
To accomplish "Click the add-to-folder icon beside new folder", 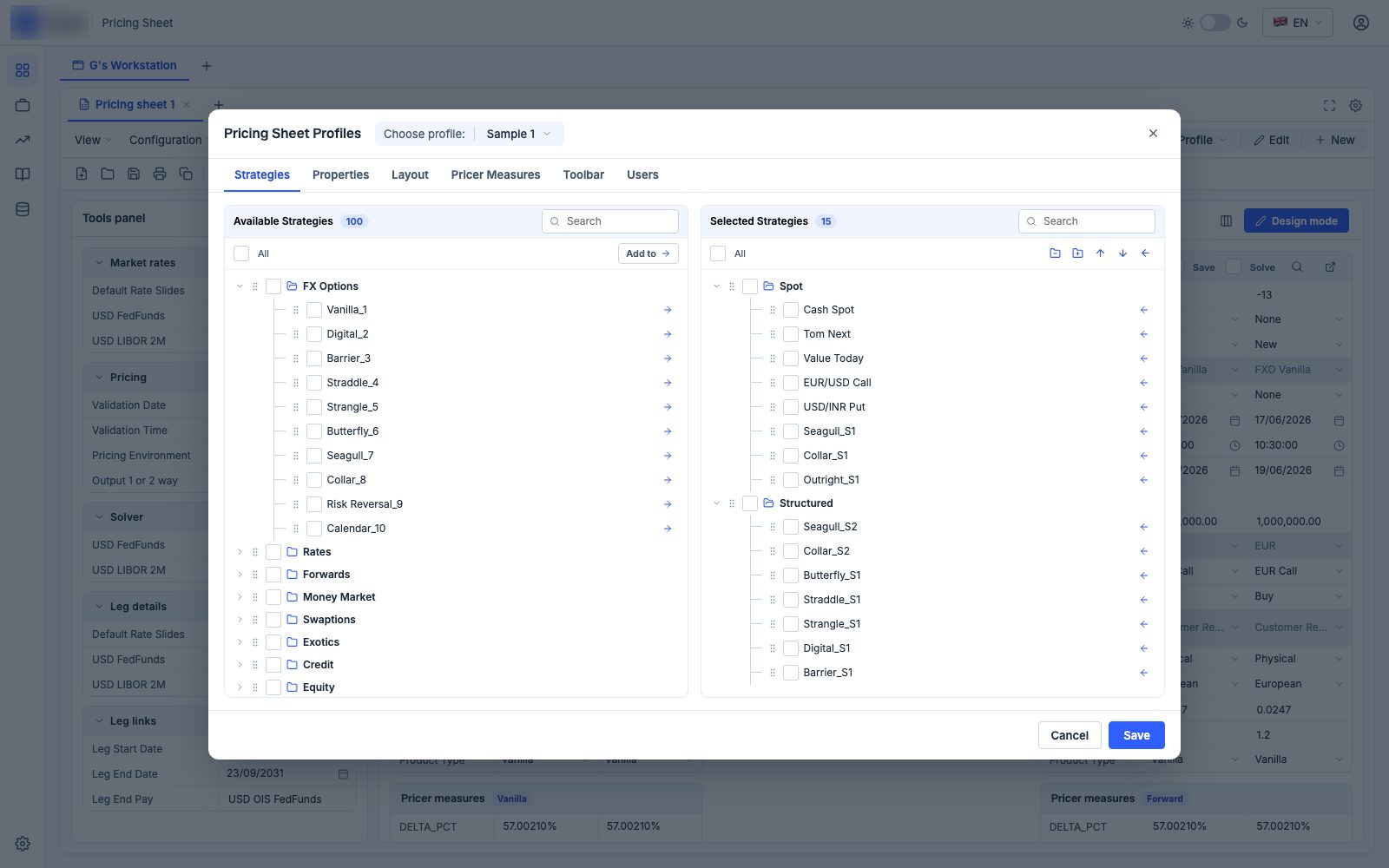I will [x=1077, y=253].
